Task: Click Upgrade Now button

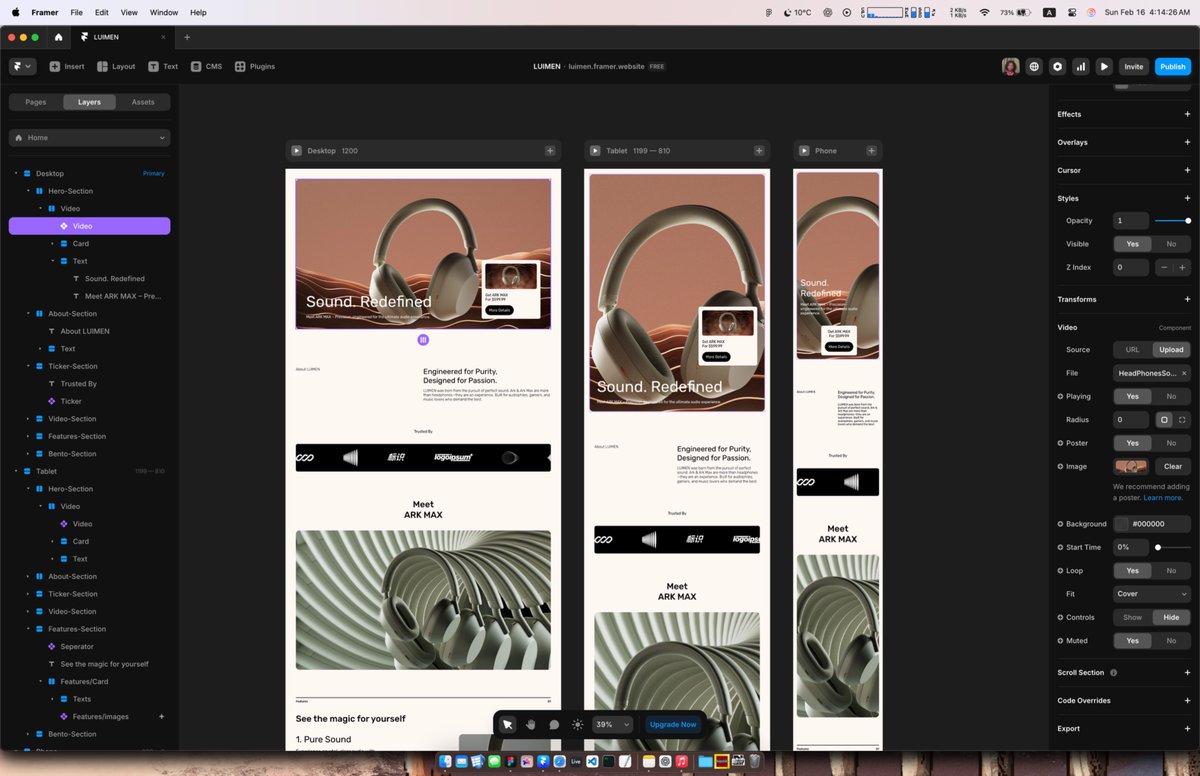Action: tap(673, 724)
